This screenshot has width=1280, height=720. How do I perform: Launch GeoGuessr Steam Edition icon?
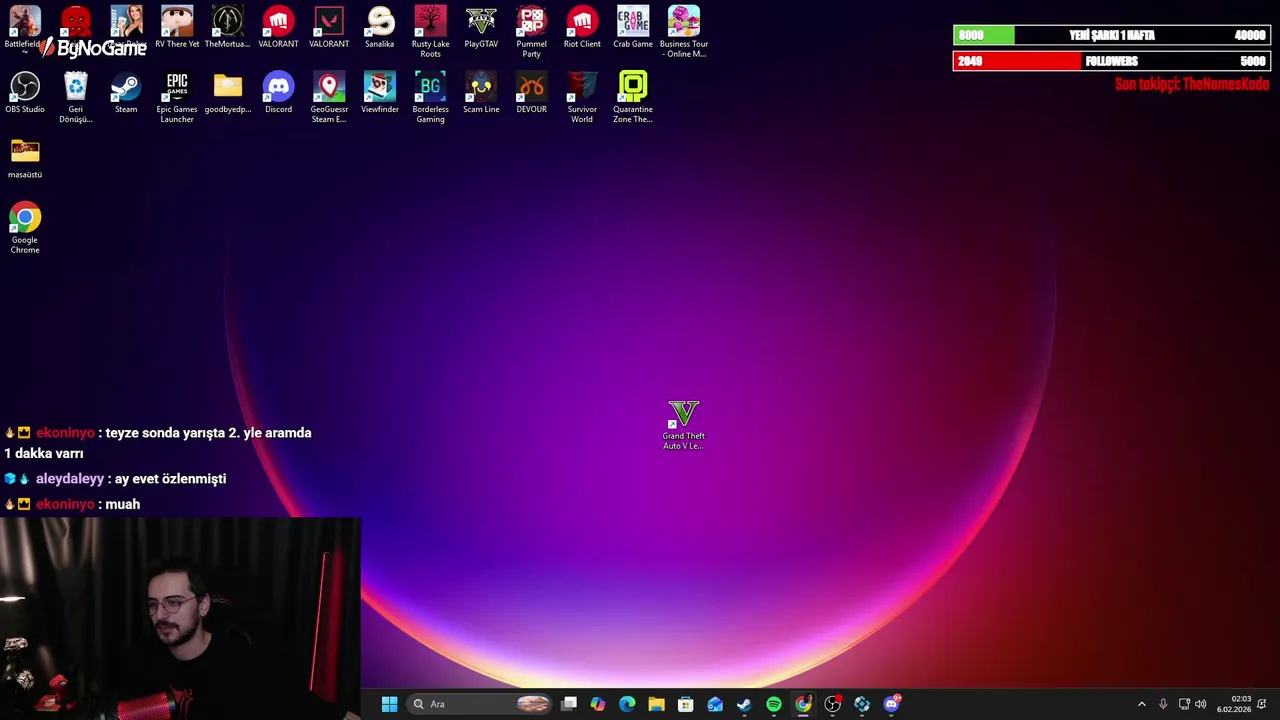click(x=329, y=97)
